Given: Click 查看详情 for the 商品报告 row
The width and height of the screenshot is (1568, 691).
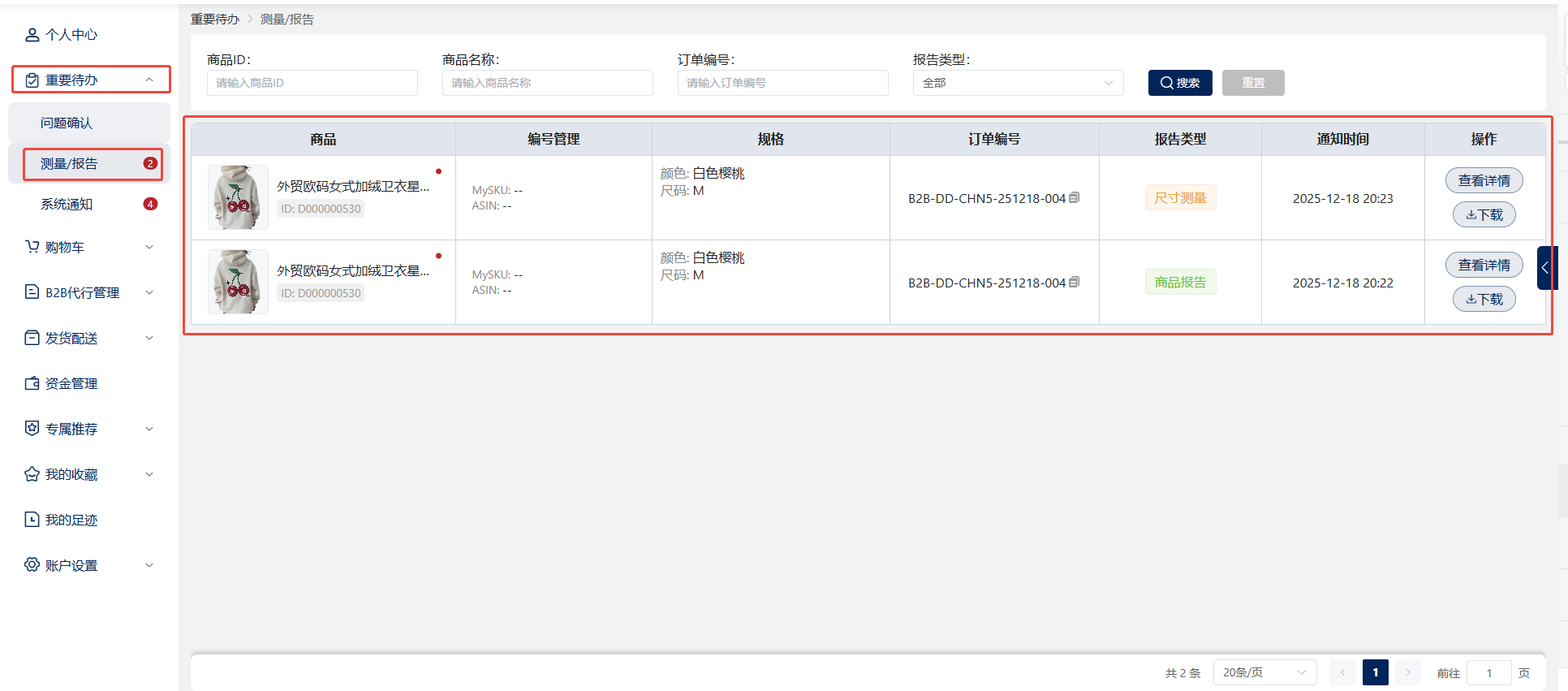Looking at the screenshot, I should 1484,265.
